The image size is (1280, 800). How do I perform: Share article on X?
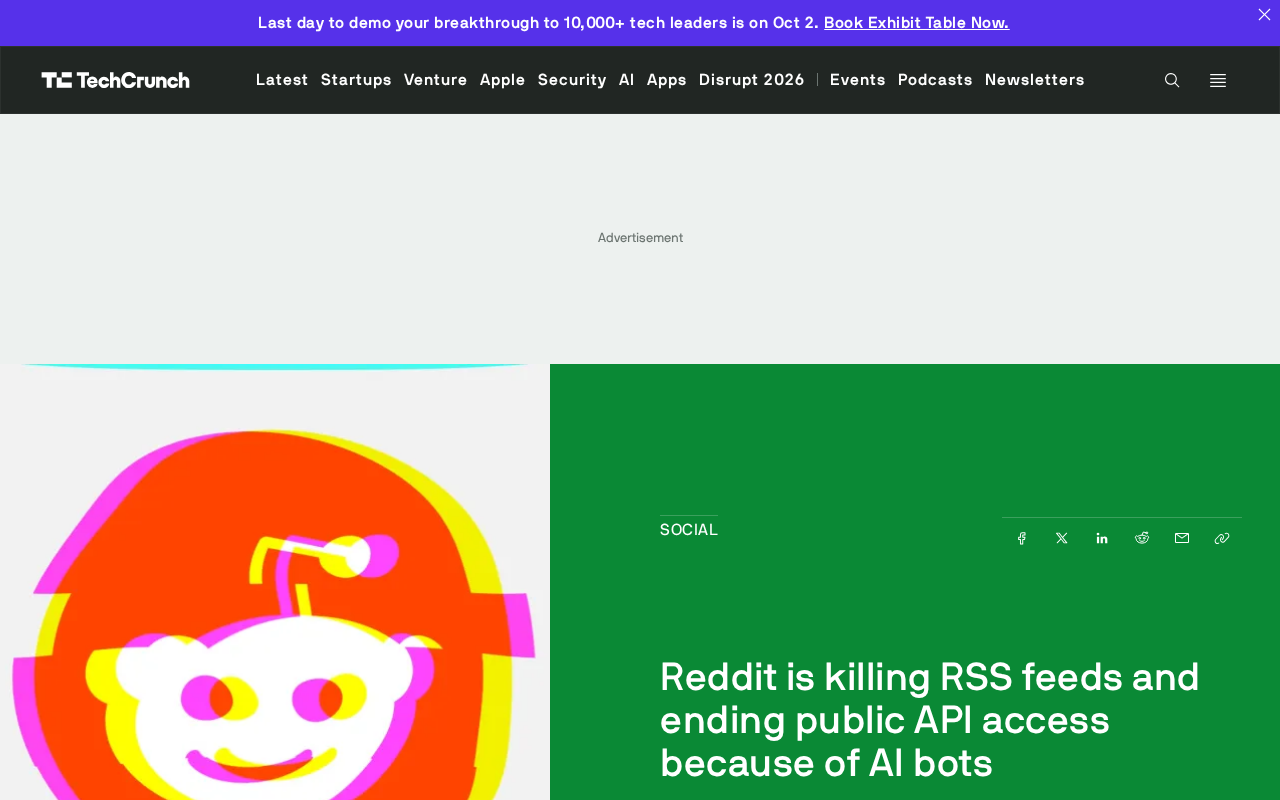click(x=1062, y=538)
